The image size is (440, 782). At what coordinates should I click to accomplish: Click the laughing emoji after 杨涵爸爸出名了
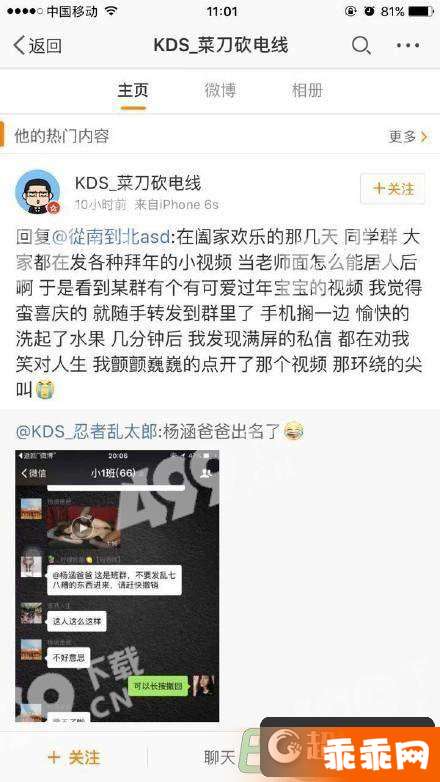294,431
